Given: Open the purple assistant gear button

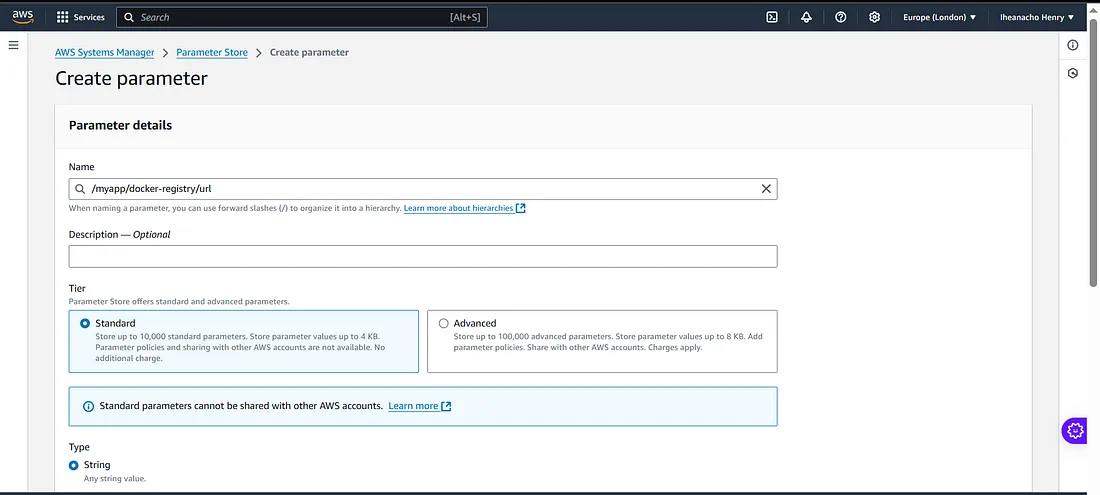Looking at the screenshot, I should pyautogui.click(x=1075, y=431).
